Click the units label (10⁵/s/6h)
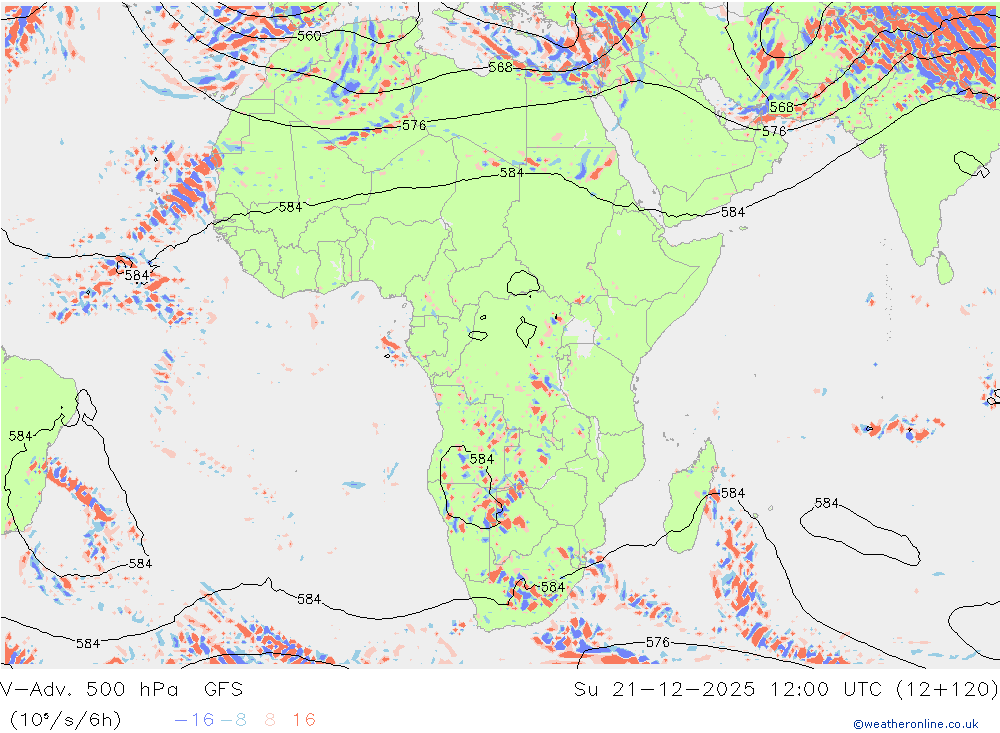Image resolution: width=1000 pixels, height=733 pixels. 65,720
